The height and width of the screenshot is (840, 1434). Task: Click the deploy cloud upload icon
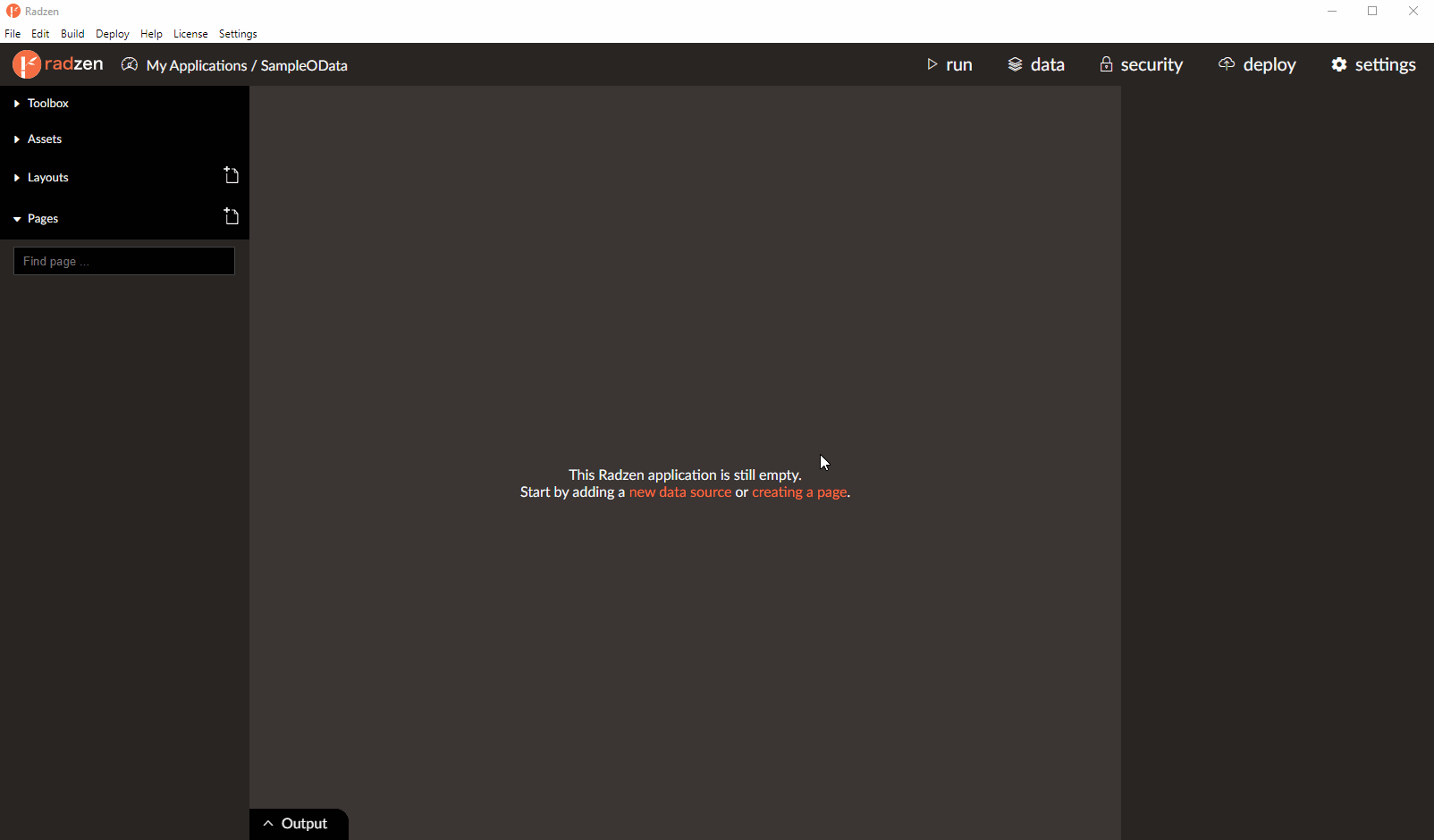tap(1227, 63)
